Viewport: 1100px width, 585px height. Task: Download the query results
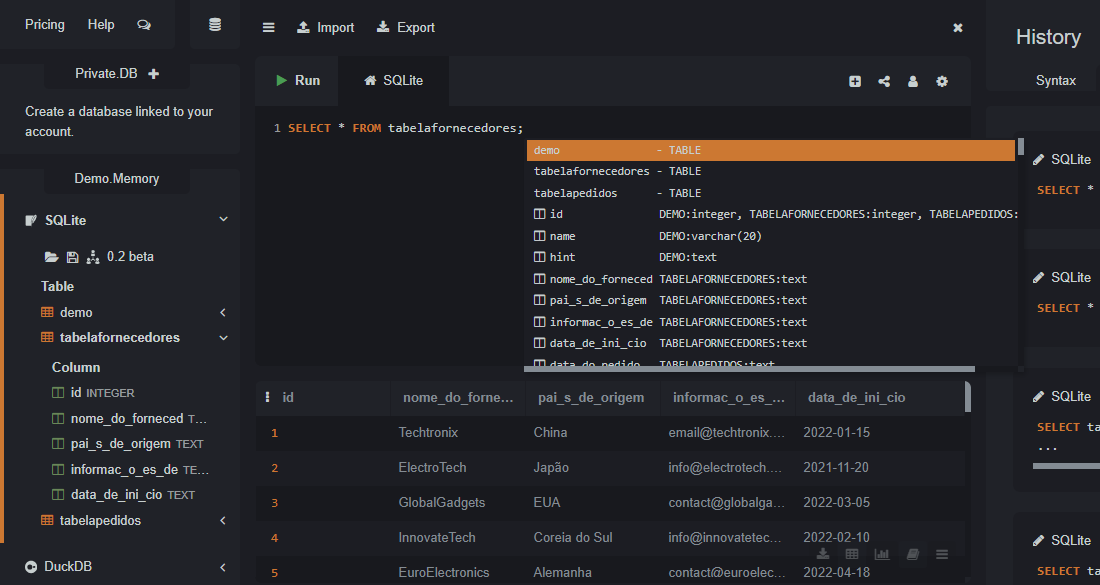823,554
